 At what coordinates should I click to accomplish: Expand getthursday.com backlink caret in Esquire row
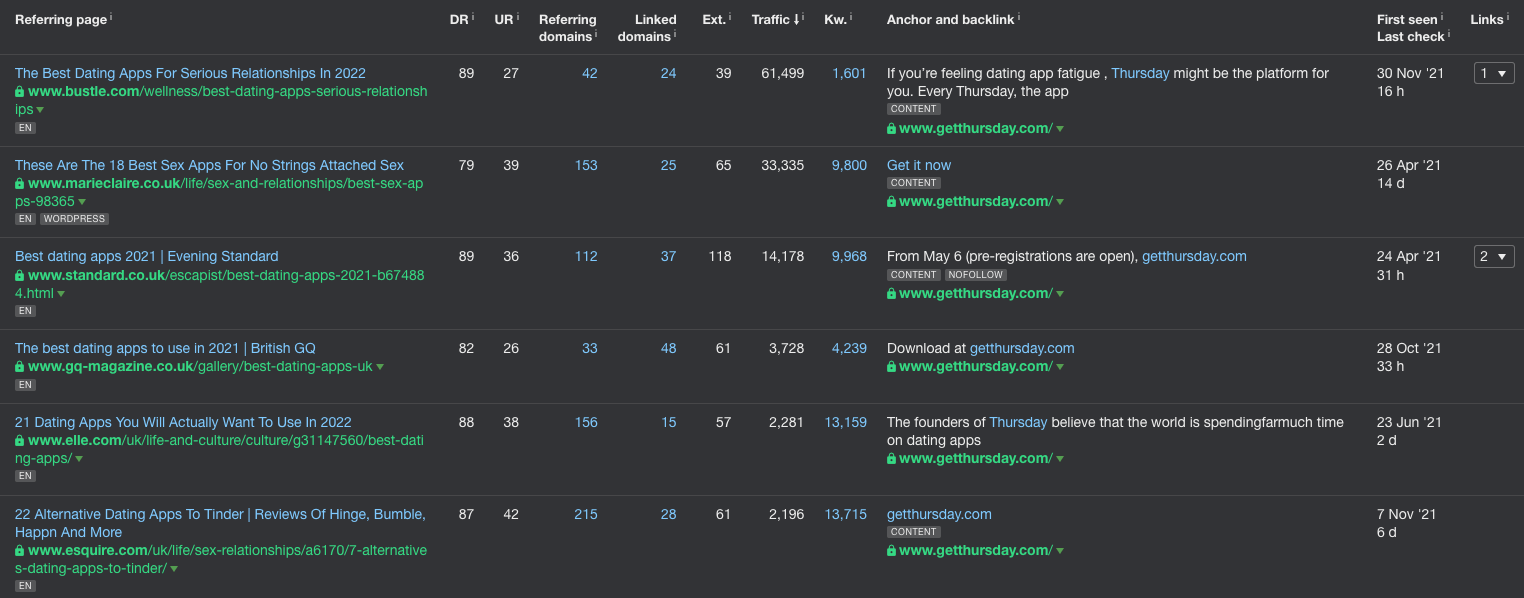point(1060,551)
